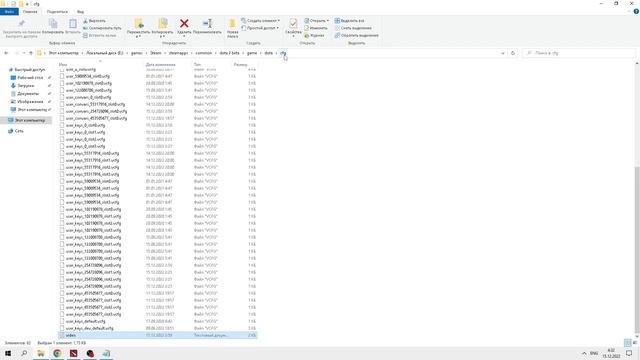Screen dimensions: 640x360
Task: Open the Файл tab
Action: pyautogui.click(x=9, y=12)
